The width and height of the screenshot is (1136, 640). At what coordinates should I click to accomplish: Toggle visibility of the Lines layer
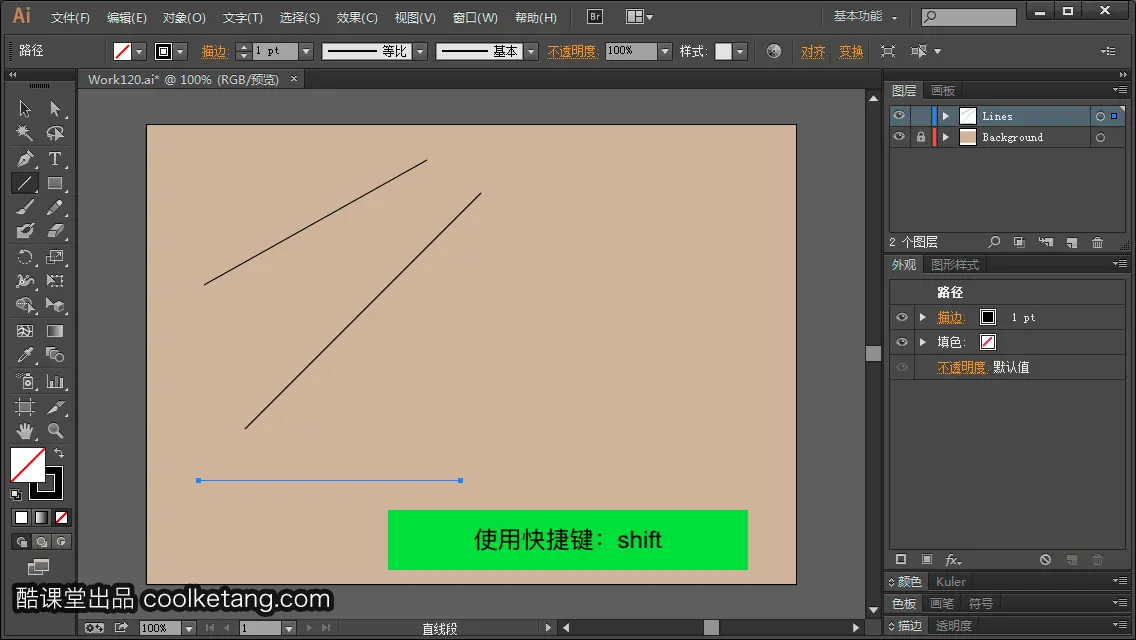click(x=899, y=116)
